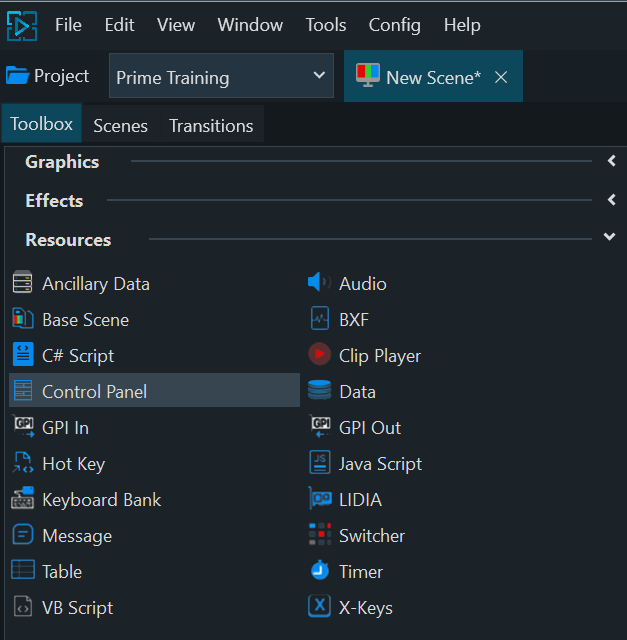Open the Prime Training project dropdown

[x=221, y=77]
